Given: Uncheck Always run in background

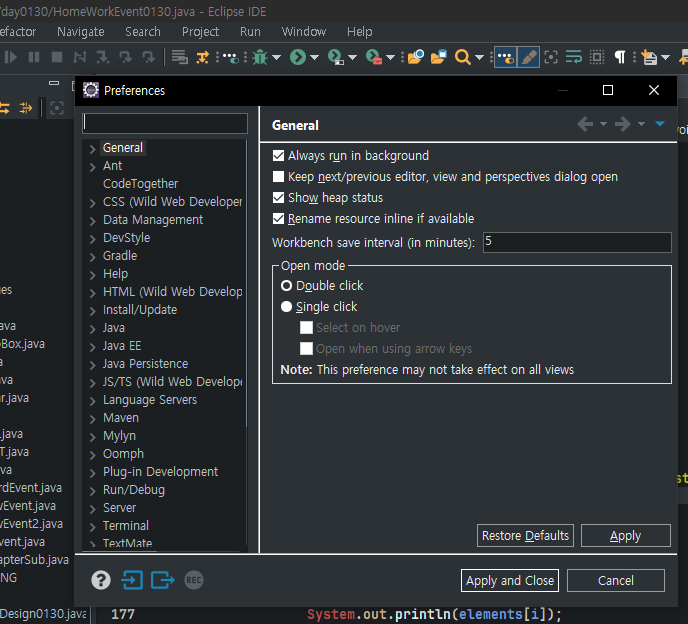Looking at the screenshot, I should (278, 156).
